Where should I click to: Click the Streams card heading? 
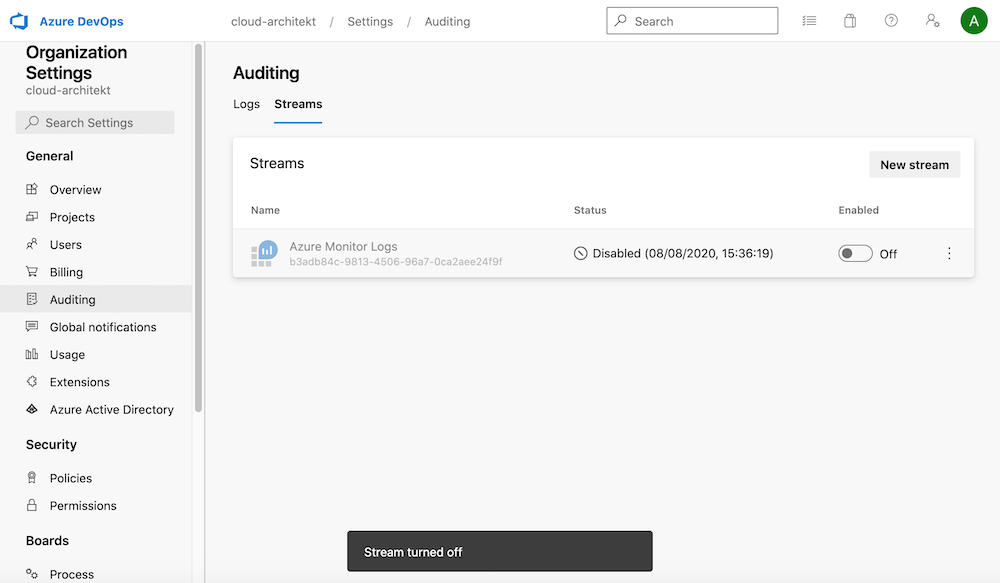(277, 163)
